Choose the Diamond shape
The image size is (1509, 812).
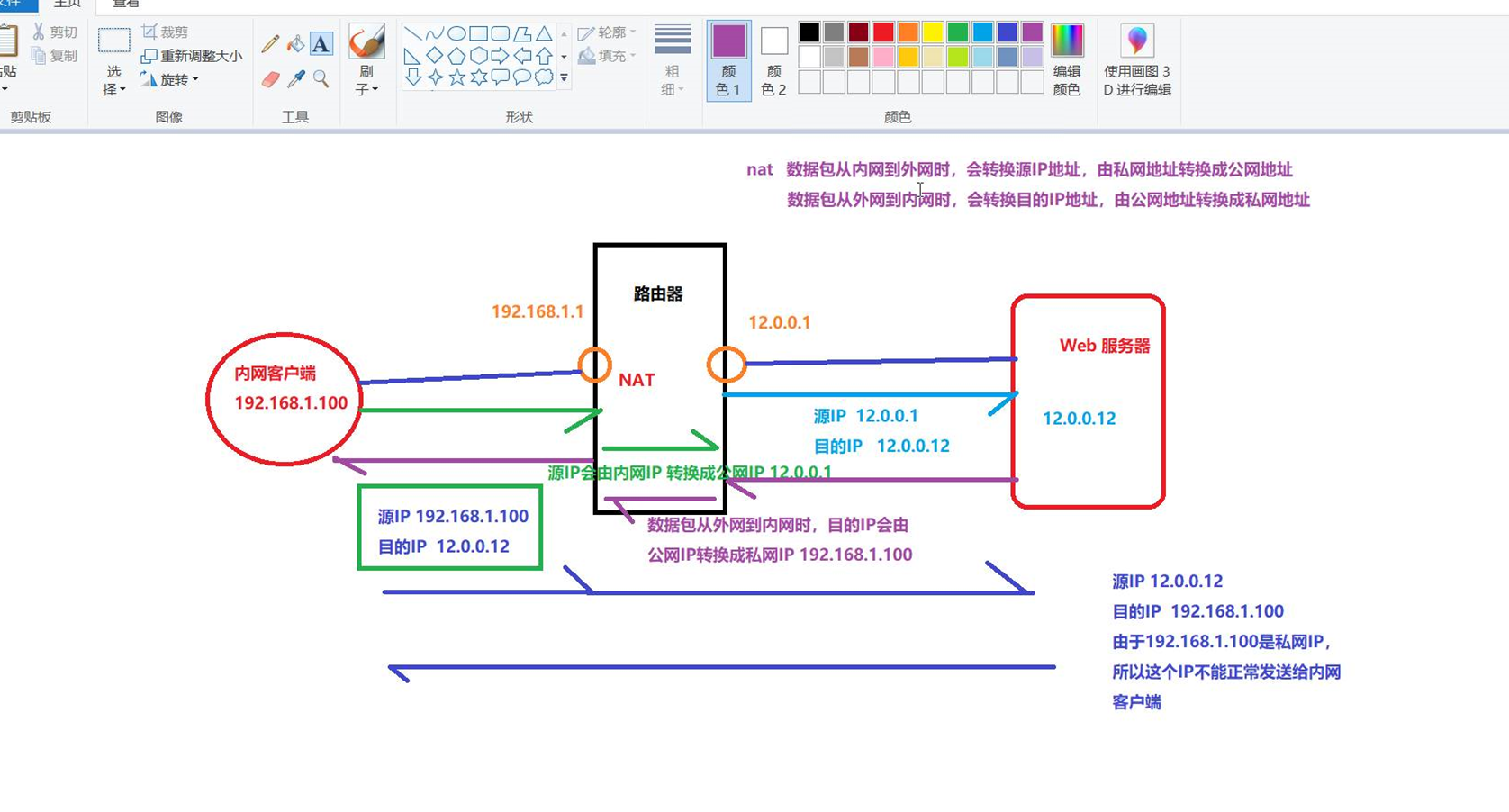435,56
